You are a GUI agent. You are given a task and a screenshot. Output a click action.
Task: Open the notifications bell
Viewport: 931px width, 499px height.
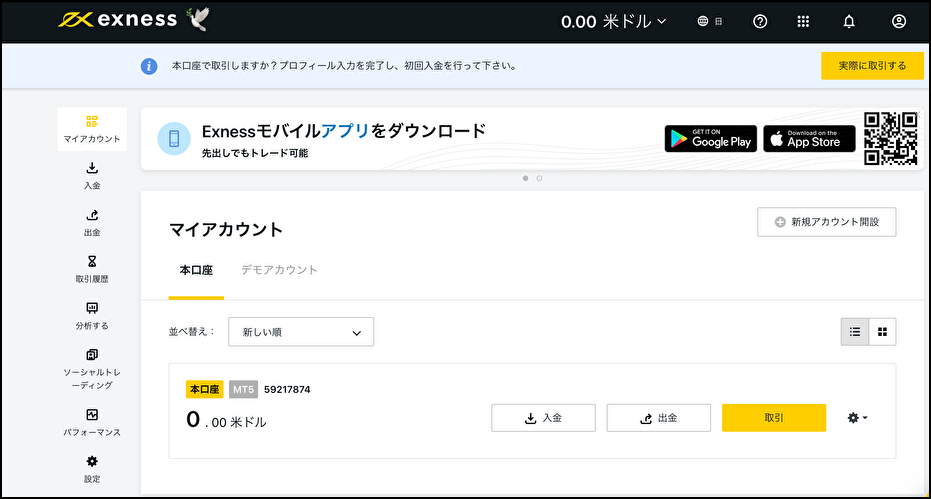[850, 21]
